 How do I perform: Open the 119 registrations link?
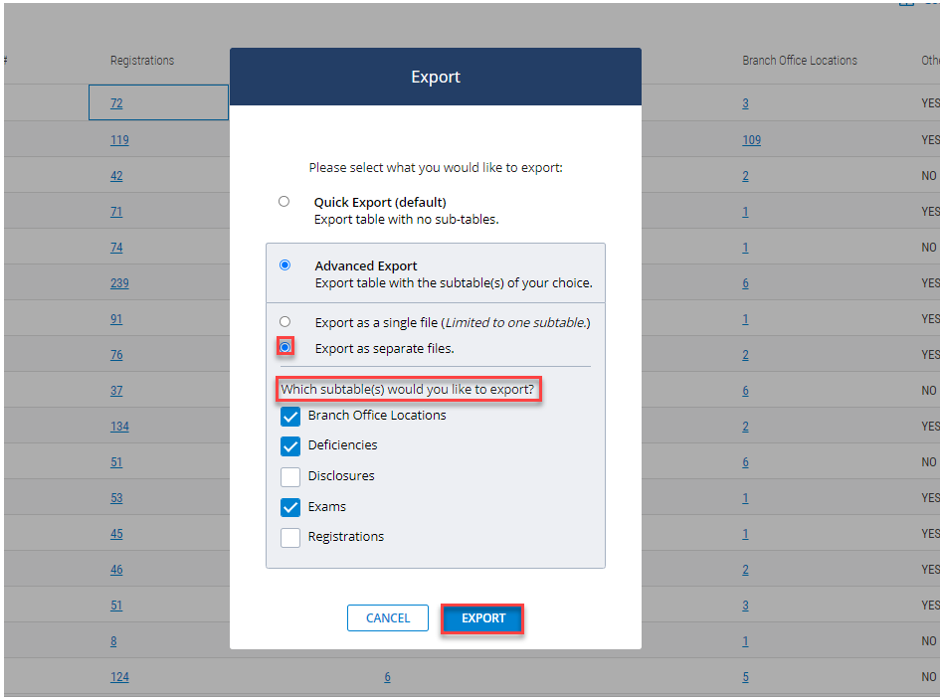point(119,140)
